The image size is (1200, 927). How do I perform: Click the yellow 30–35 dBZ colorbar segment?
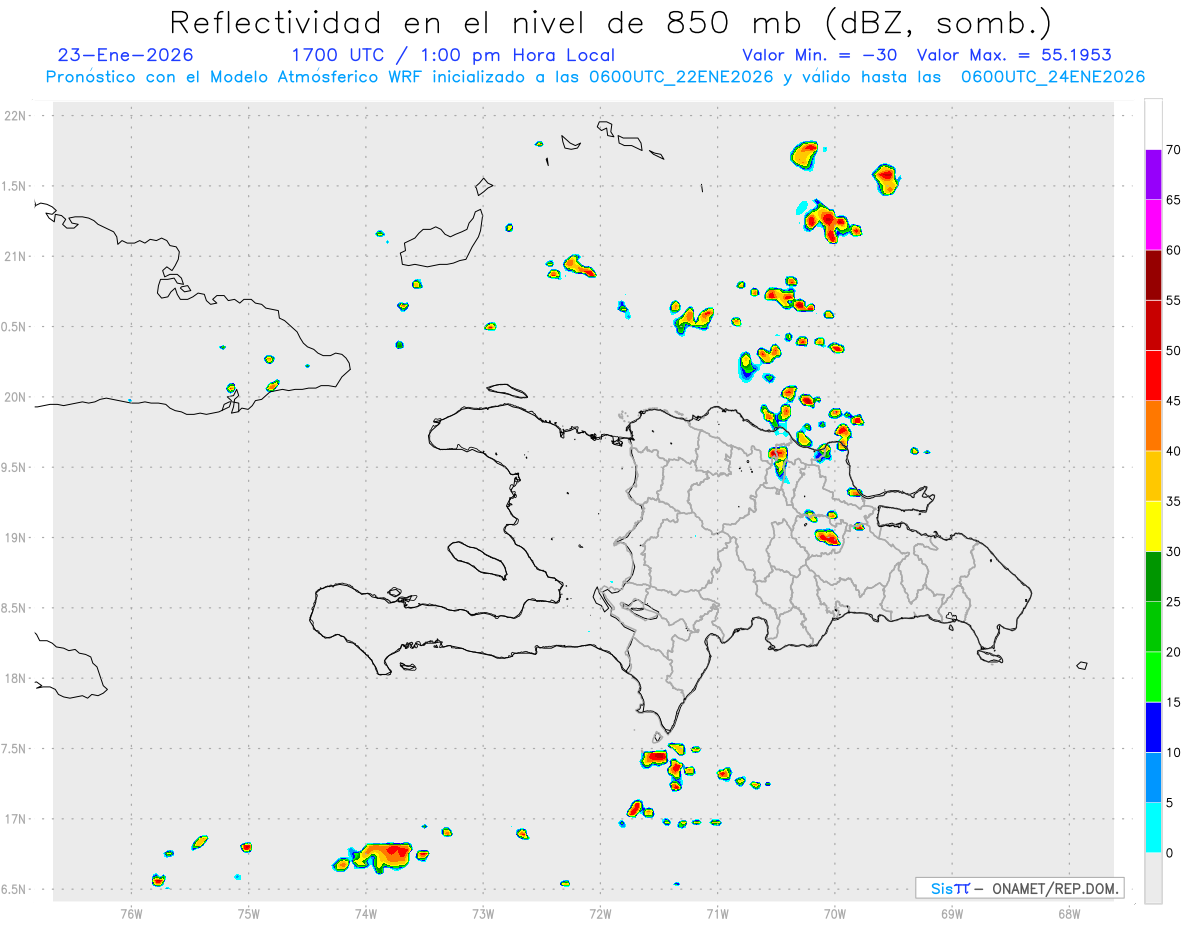(x=1153, y=526)
